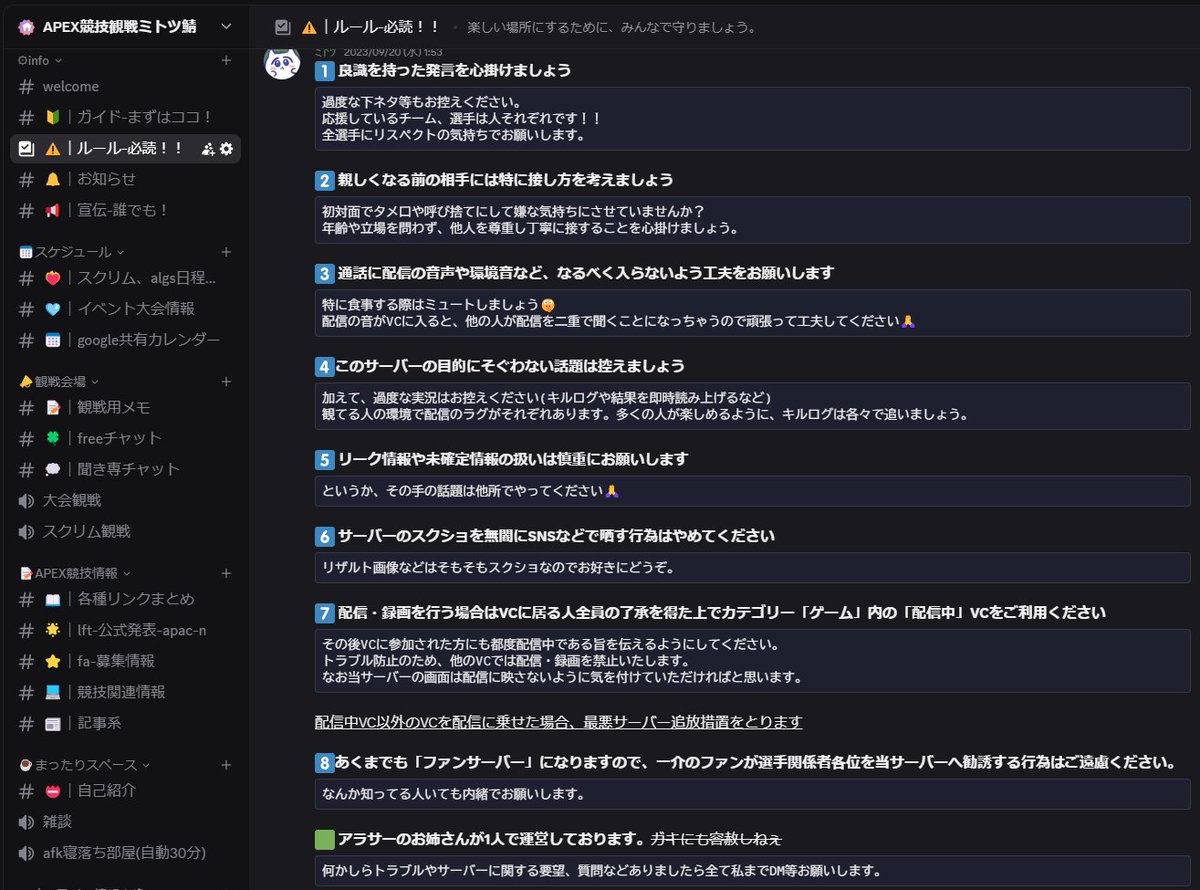Click the code block starting 特に食事する際はミュート

(752, 313)
